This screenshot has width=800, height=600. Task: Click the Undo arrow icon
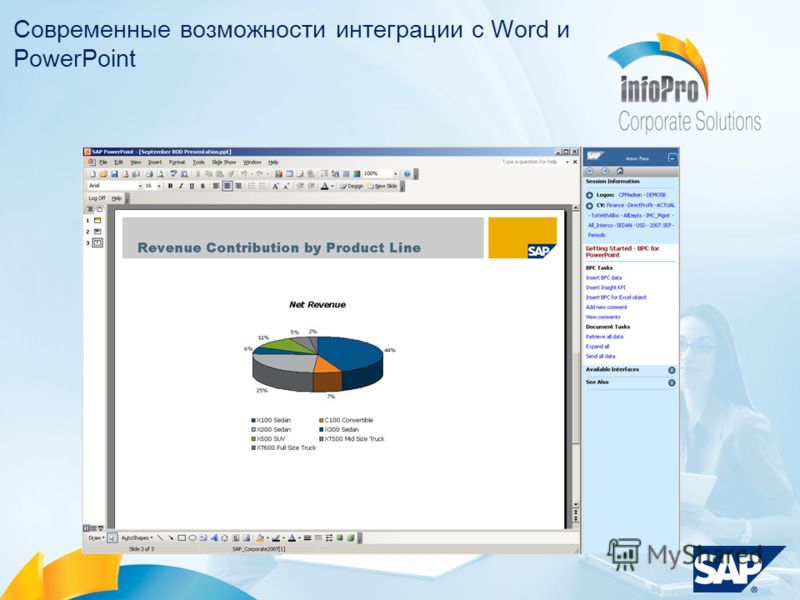(244, 174)
